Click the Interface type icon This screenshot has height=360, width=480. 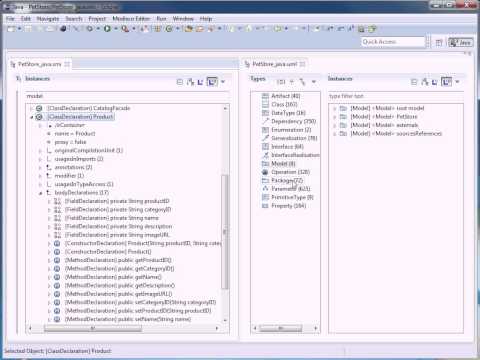[x=265, y=147]
